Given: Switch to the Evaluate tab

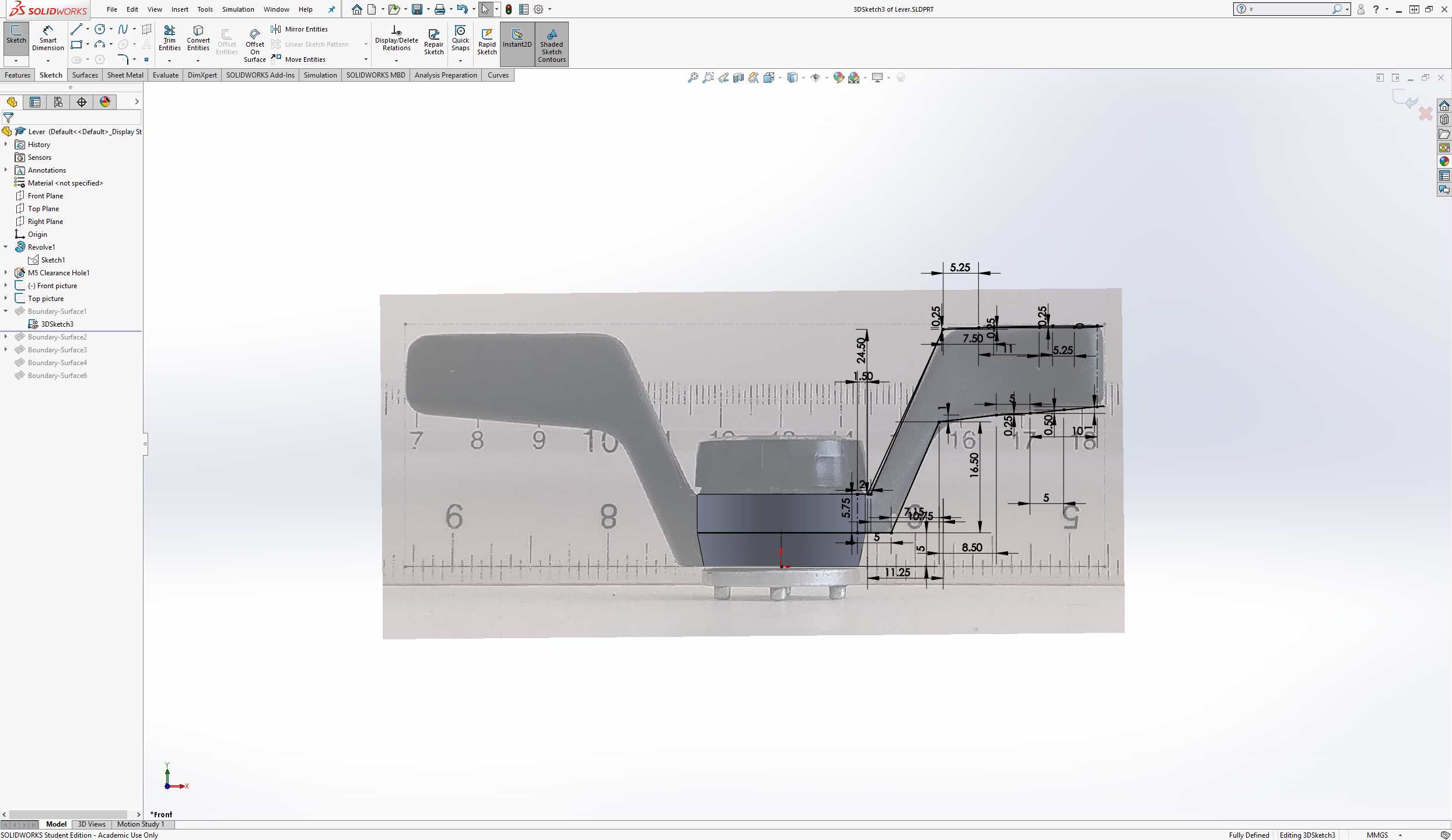Looking at the screenshot, I should tap(166, 75).
